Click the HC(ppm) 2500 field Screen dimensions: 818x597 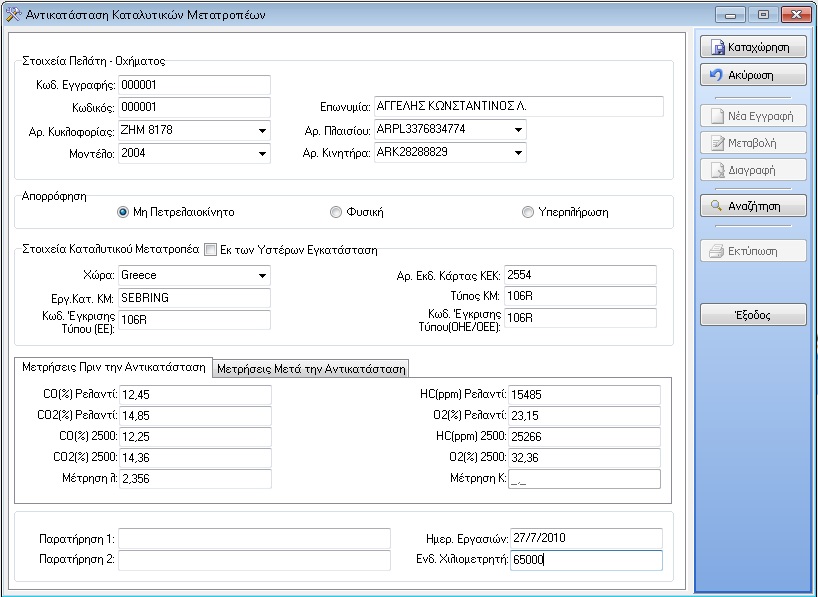pyautogui.click(x=584, y=436)
